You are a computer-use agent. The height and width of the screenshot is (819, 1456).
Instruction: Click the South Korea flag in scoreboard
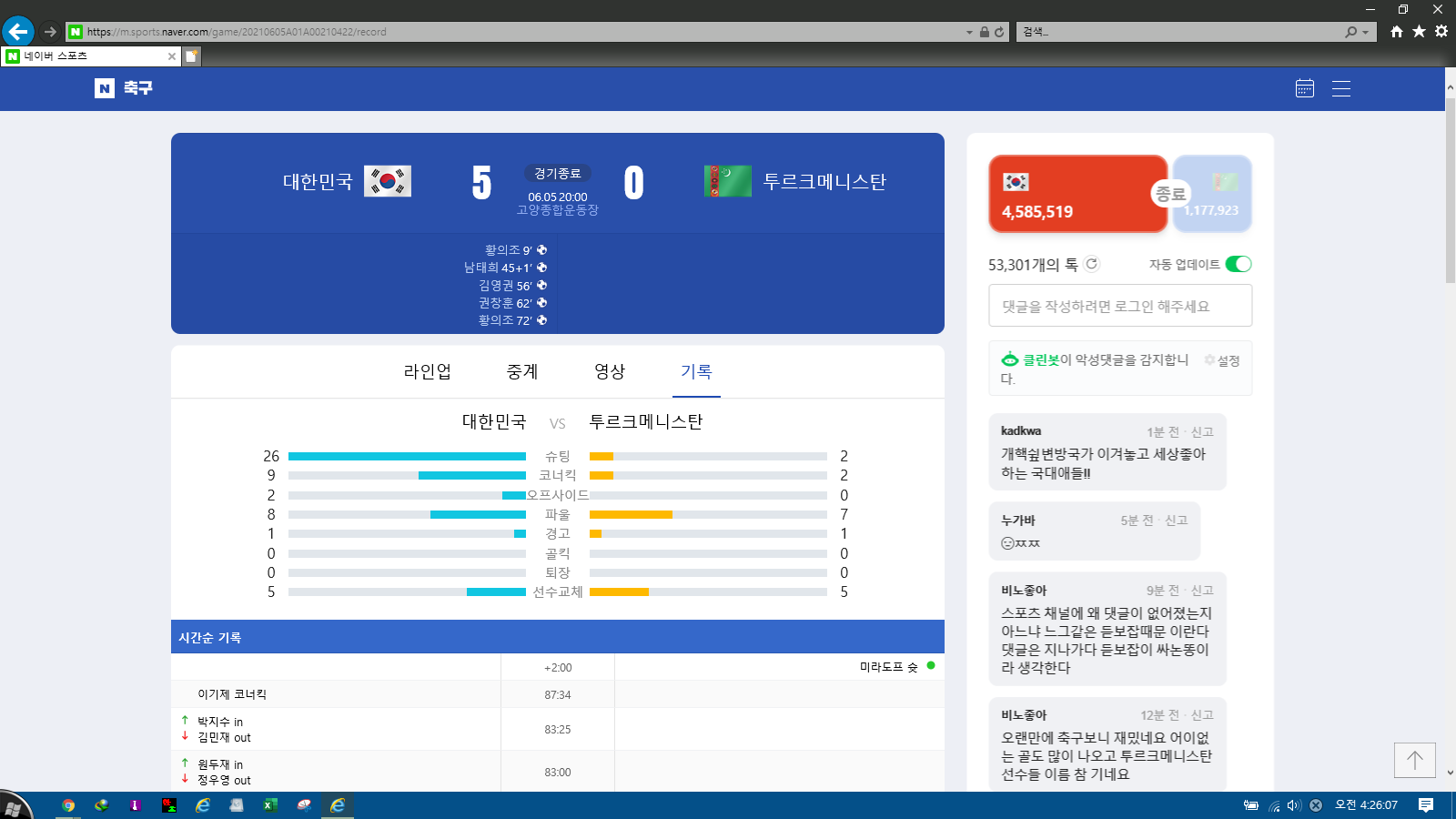(x=388, y=181)
